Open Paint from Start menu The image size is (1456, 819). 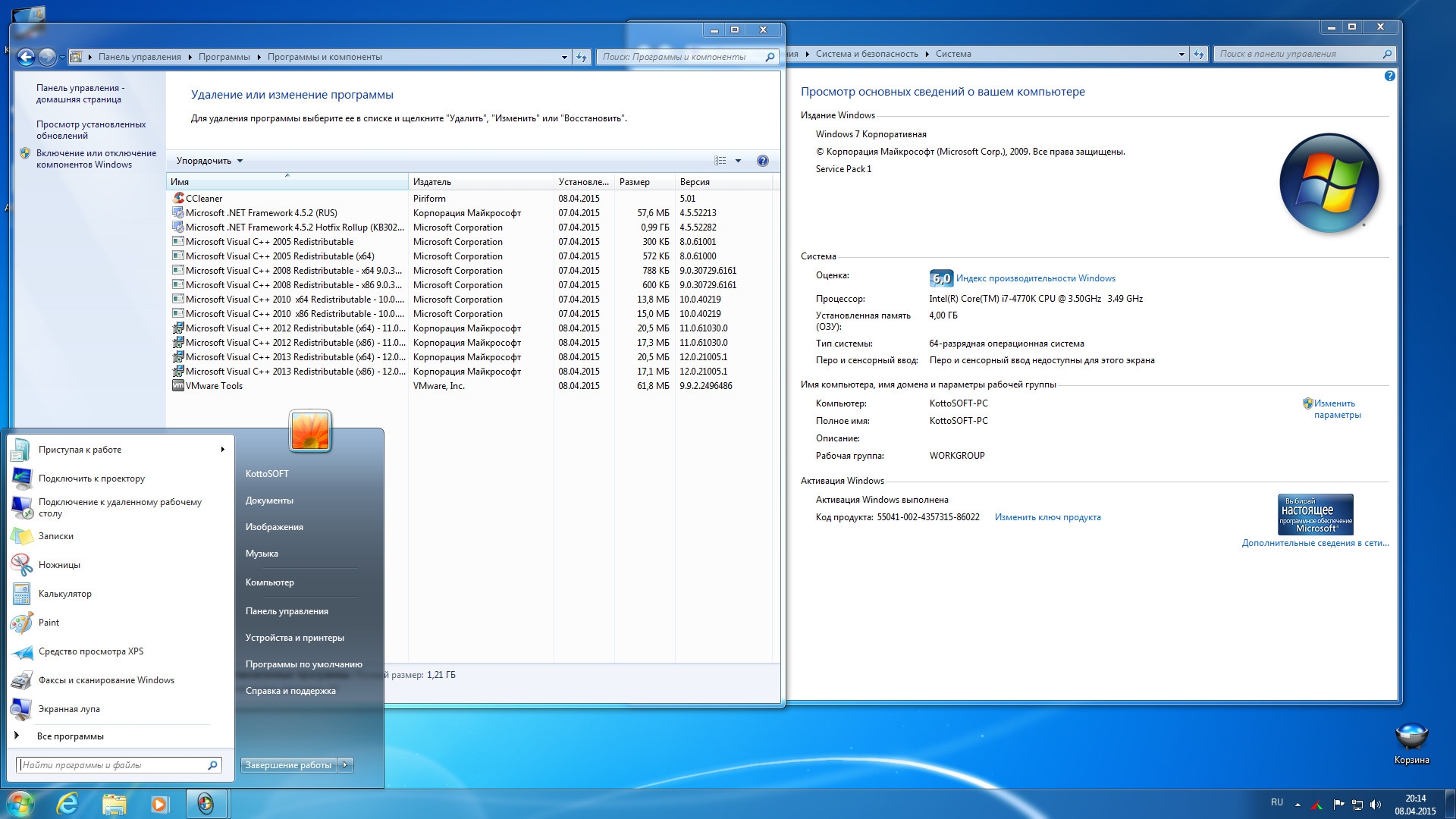click(x=118, y=623)
